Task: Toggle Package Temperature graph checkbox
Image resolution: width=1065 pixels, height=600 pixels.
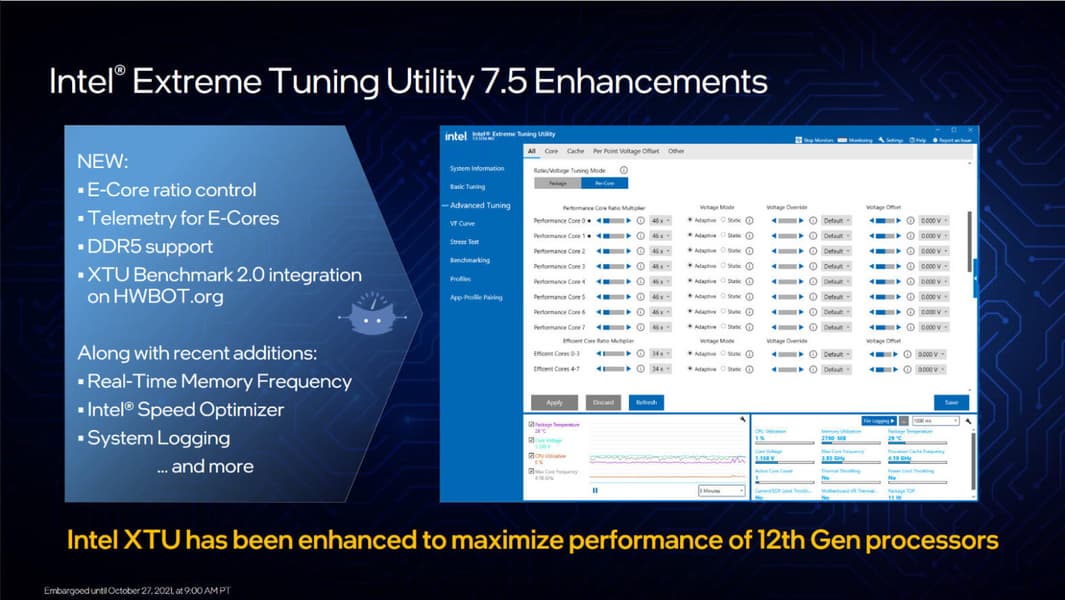Action: click(531, 424)
